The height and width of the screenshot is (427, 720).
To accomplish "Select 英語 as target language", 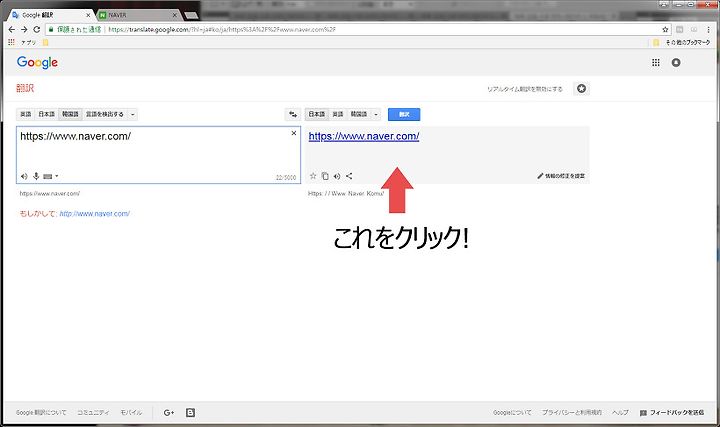I will [338, 114].
